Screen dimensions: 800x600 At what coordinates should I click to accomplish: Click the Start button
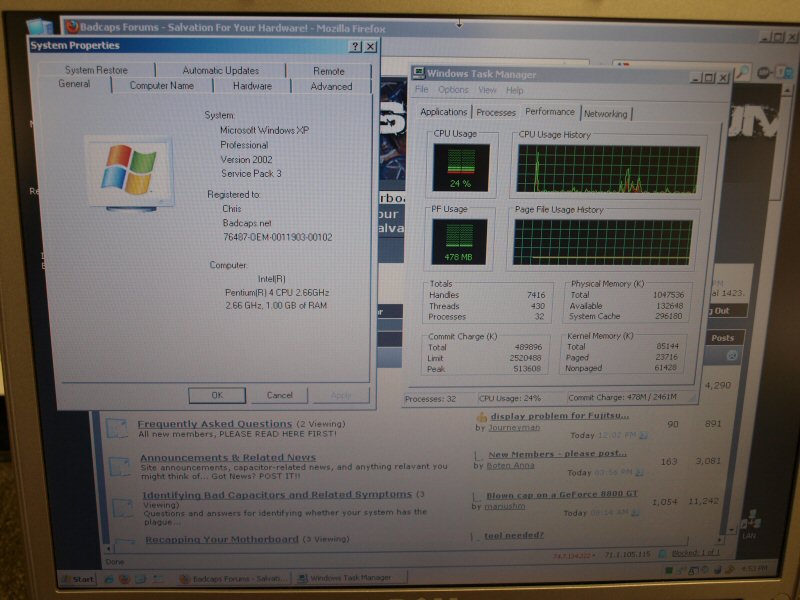[x=78, y=579]
